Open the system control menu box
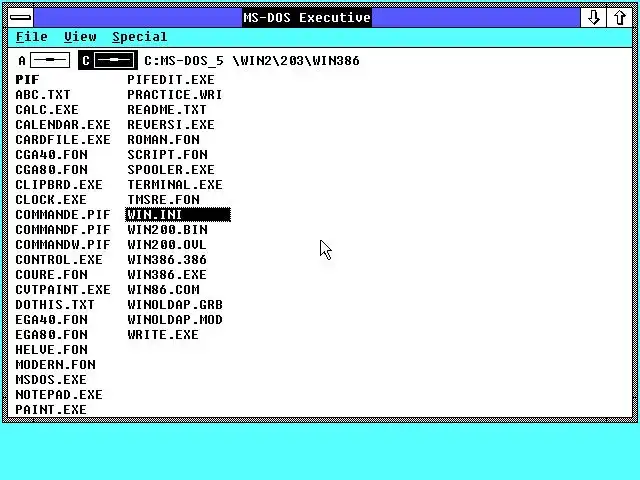This screenshot has width=640, height=480. [20, 18]
